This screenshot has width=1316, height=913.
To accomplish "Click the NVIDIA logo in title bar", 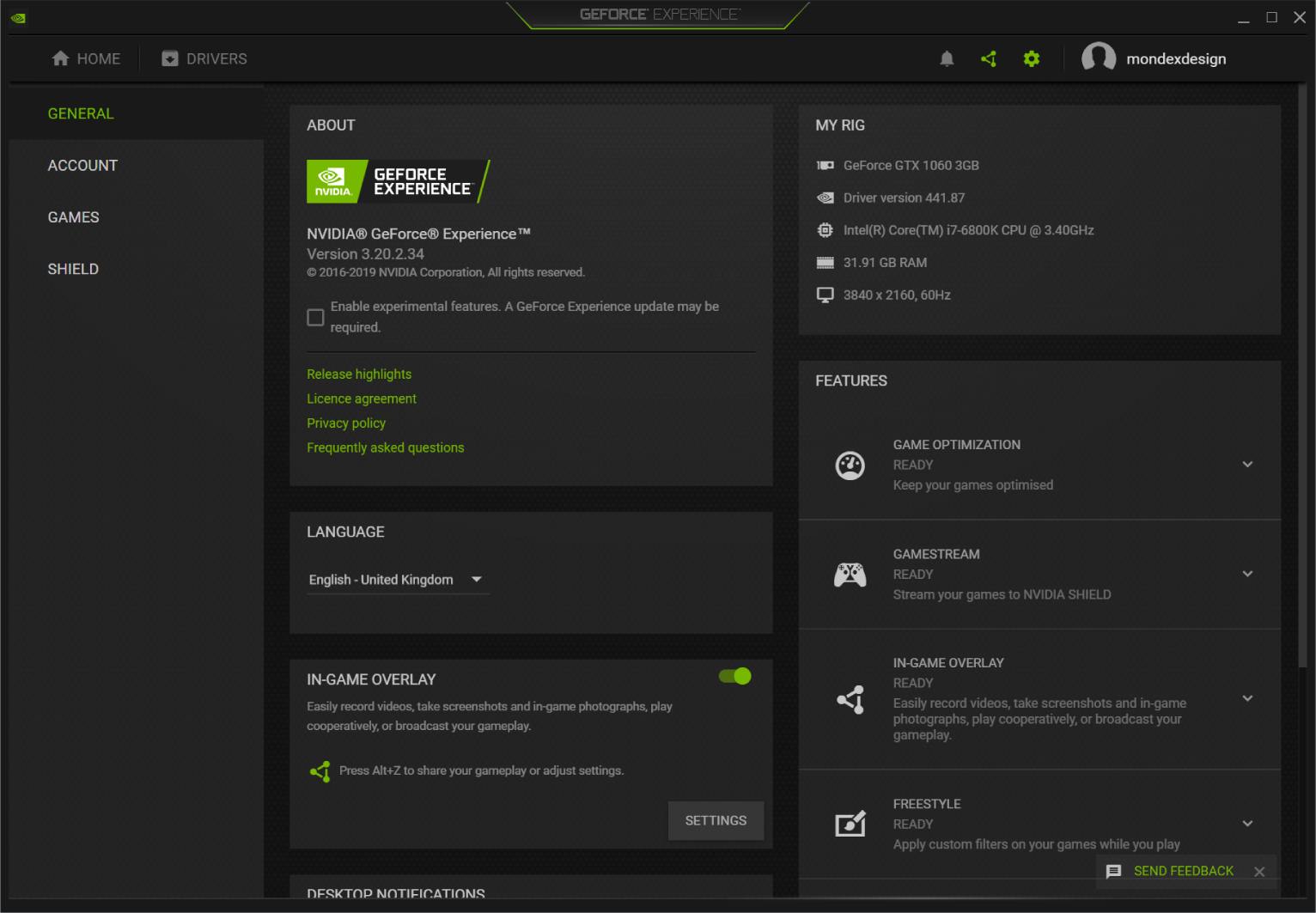I will [x=18, y=17].
